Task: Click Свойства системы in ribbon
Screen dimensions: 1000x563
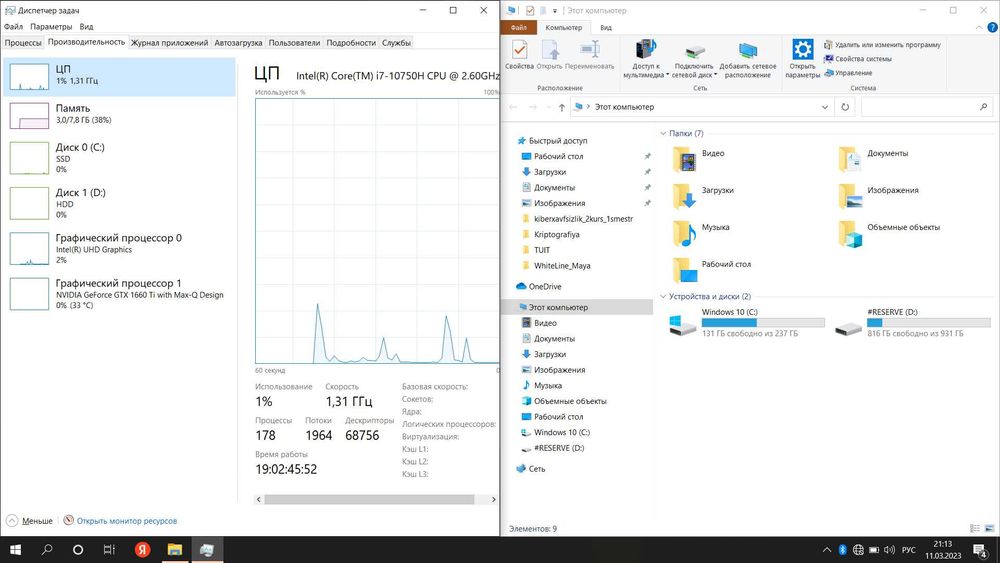Action: tap(858, 59)
